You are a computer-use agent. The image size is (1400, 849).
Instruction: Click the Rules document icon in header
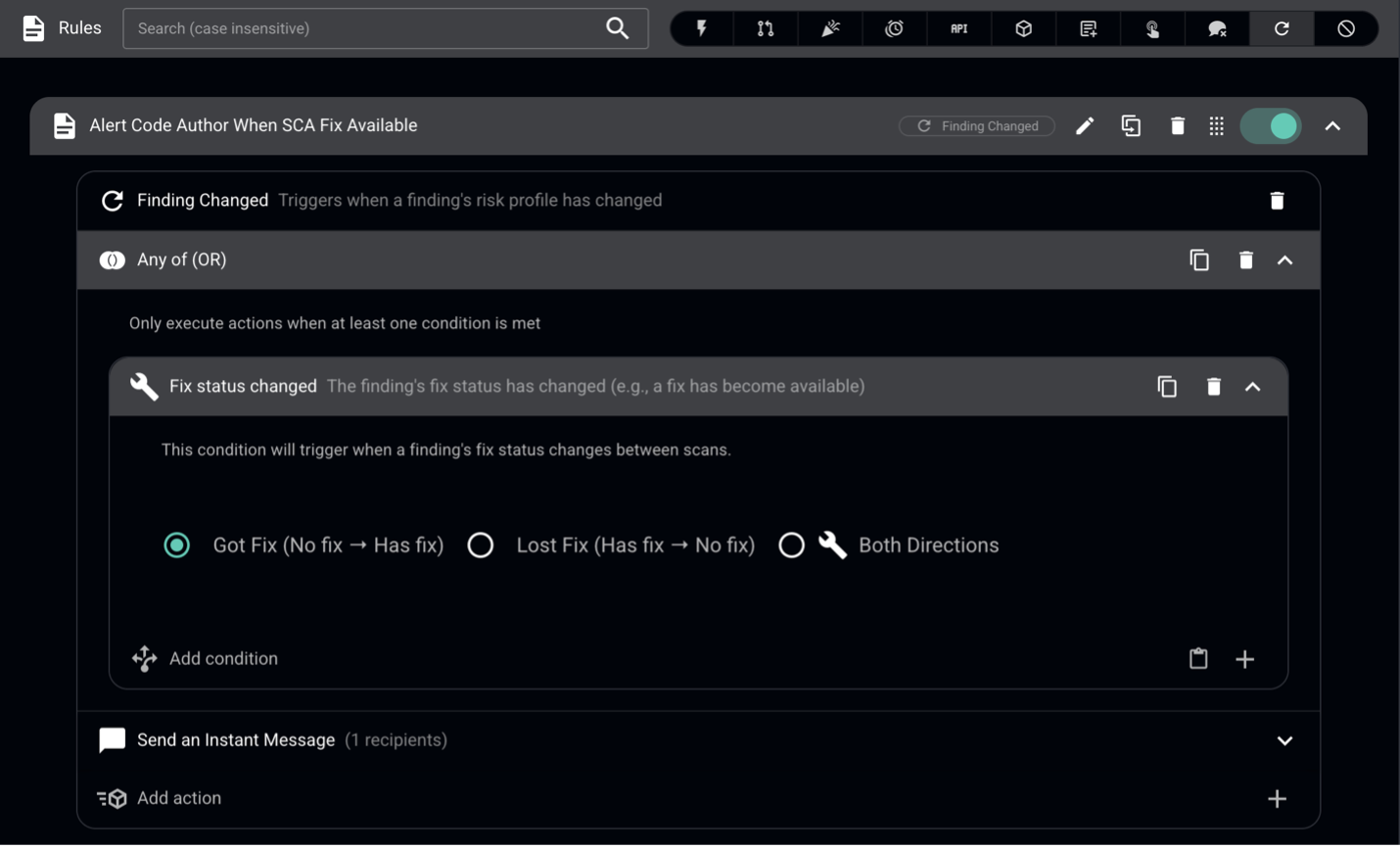[x=33, y=28]
